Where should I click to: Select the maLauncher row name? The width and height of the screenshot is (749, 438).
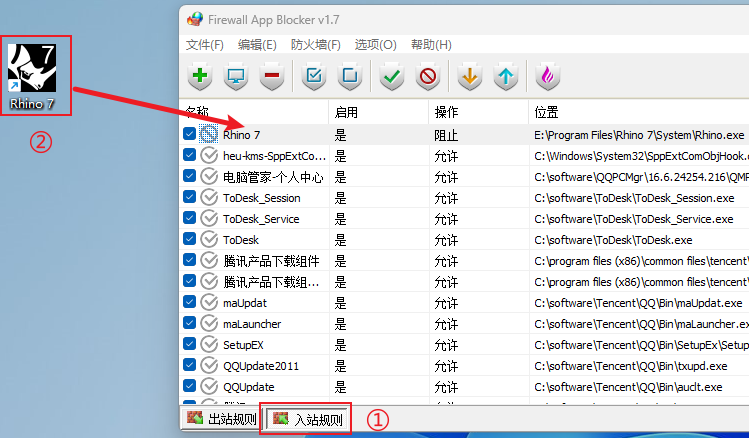[x=252, y=324]
